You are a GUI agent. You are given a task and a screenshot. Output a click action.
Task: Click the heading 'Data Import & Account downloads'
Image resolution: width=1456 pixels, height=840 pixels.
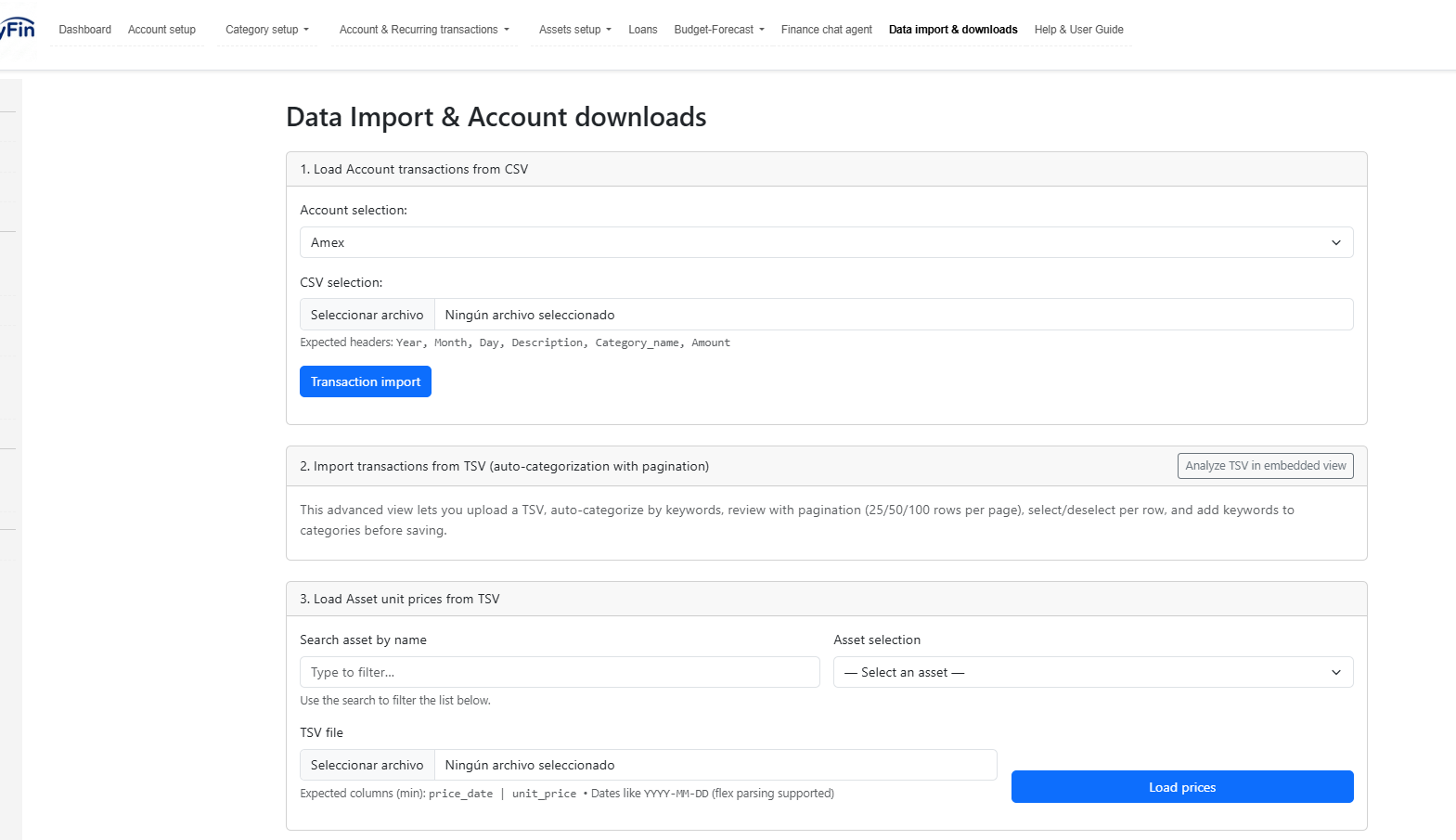(x=496, y=117)
